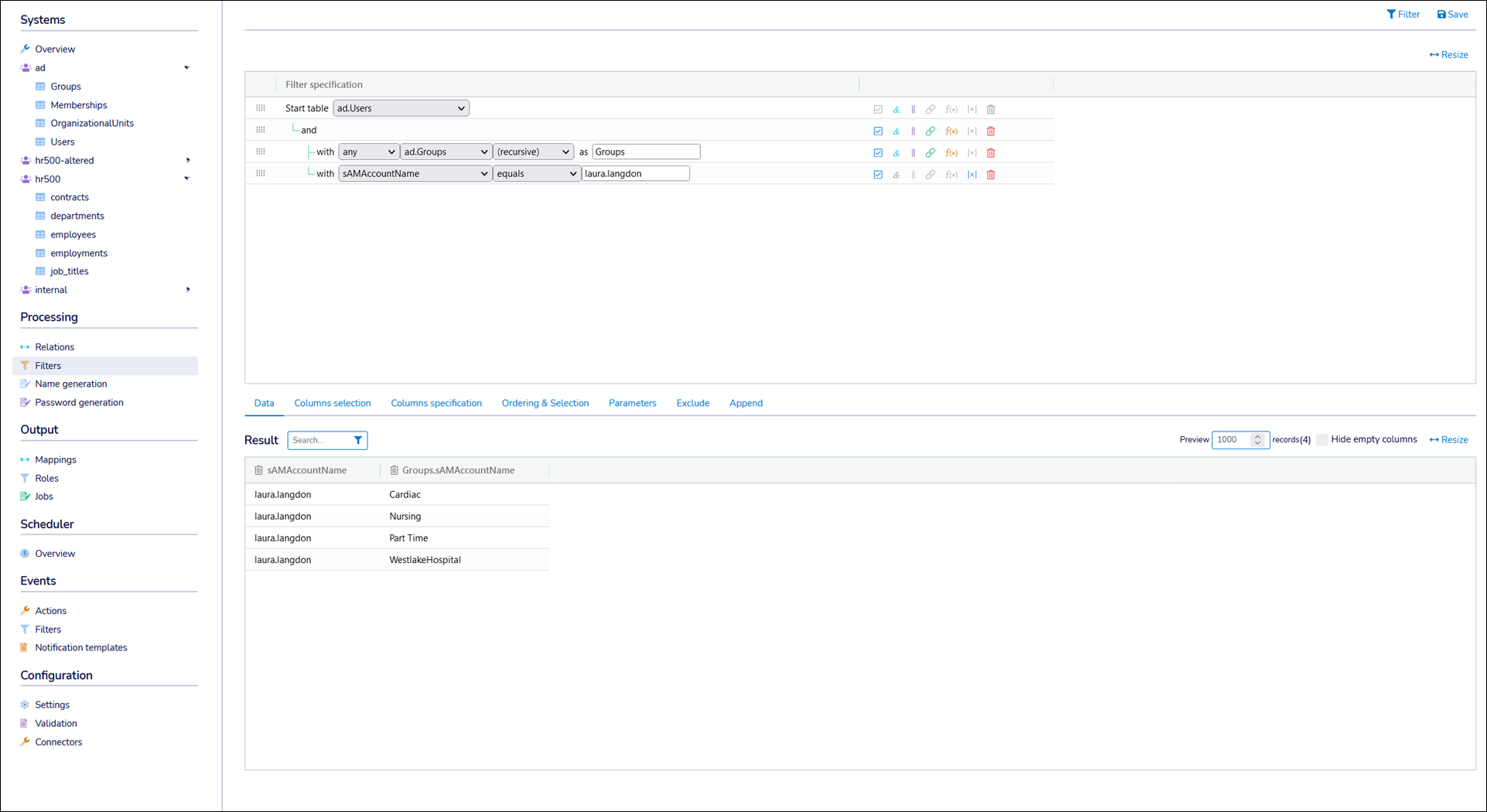Click ampersand AND icon on Start table row
Viewport: 1487px width, 812px height.
tap(896, 110)
